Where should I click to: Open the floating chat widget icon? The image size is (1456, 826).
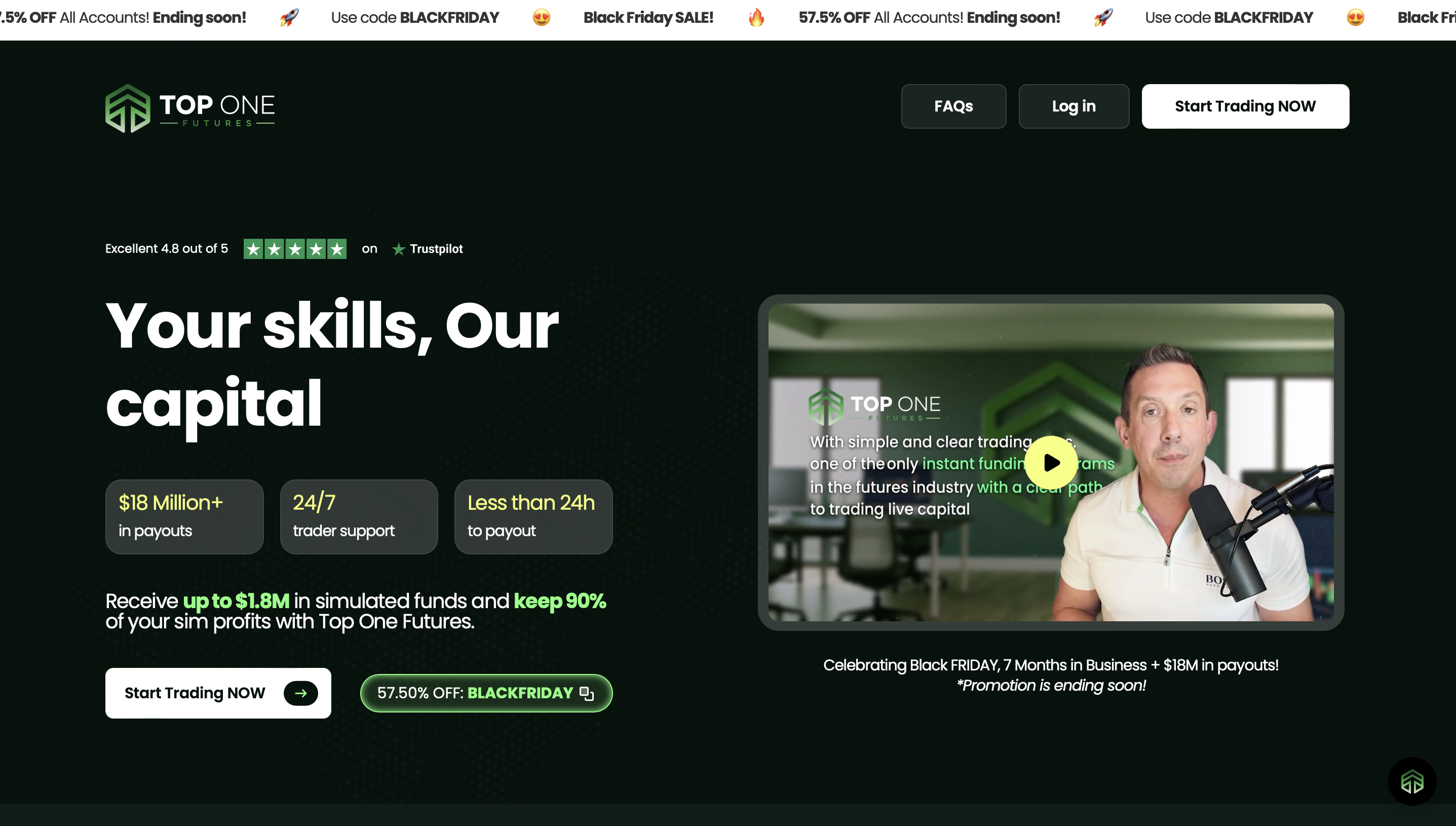1412,782
